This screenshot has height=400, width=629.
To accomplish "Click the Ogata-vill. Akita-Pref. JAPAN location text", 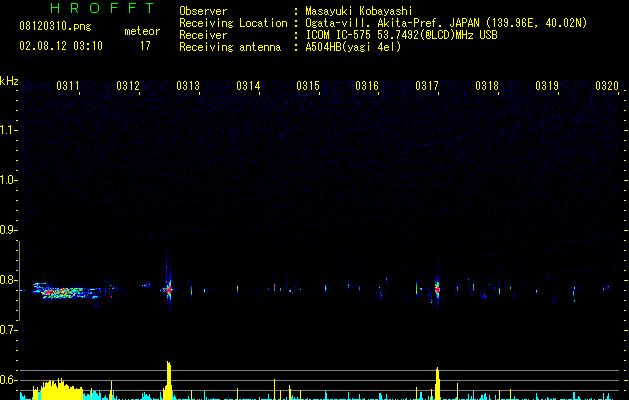I will pyautogui.click(x=446, y=23).
